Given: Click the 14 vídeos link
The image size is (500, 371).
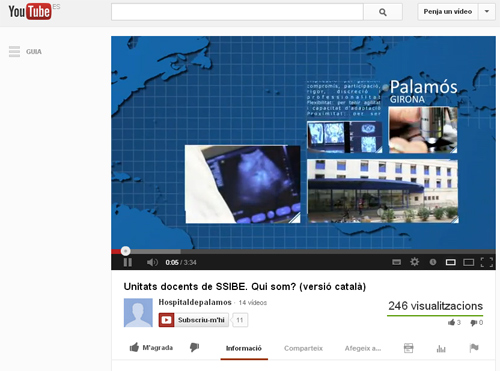Looking at the screenshot, I should [253, 303].
